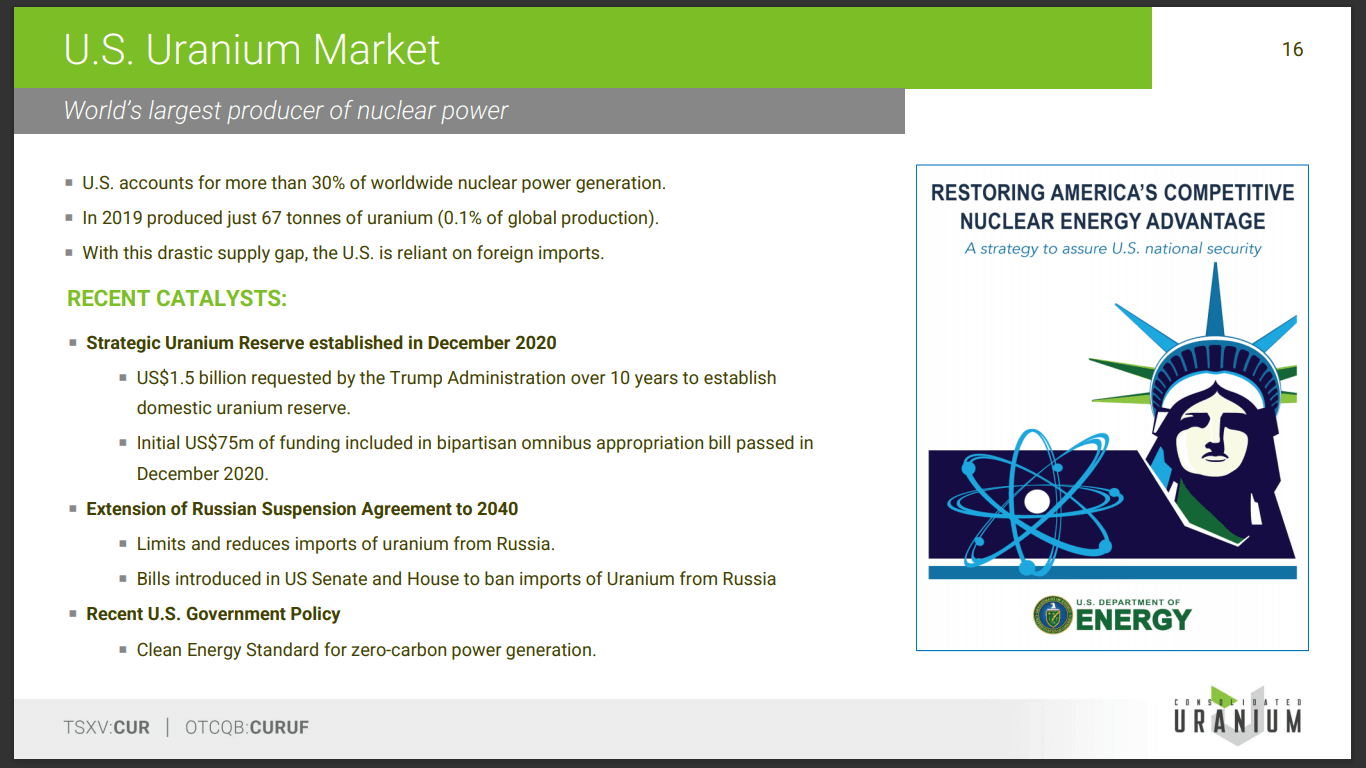Click the bullet about reliance on foreign imports

pos(343,253)
